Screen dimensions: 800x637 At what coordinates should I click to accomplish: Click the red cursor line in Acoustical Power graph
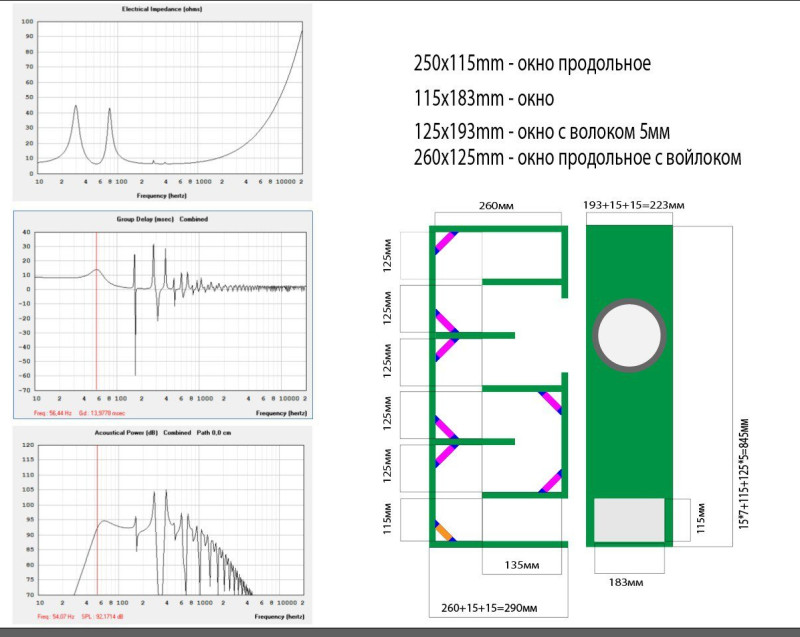coord(97,519)
